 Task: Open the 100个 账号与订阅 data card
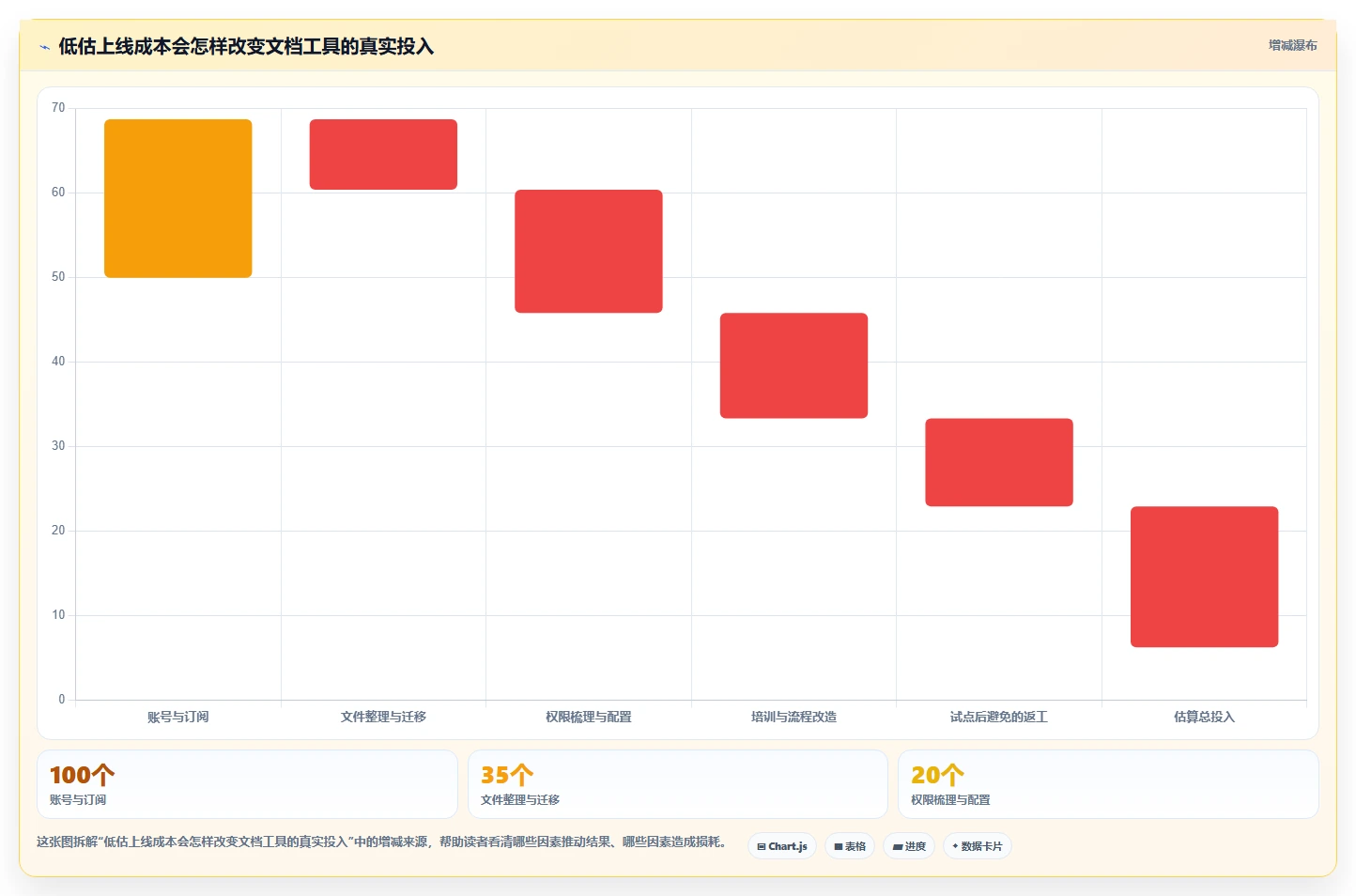(x=247, y=784)
